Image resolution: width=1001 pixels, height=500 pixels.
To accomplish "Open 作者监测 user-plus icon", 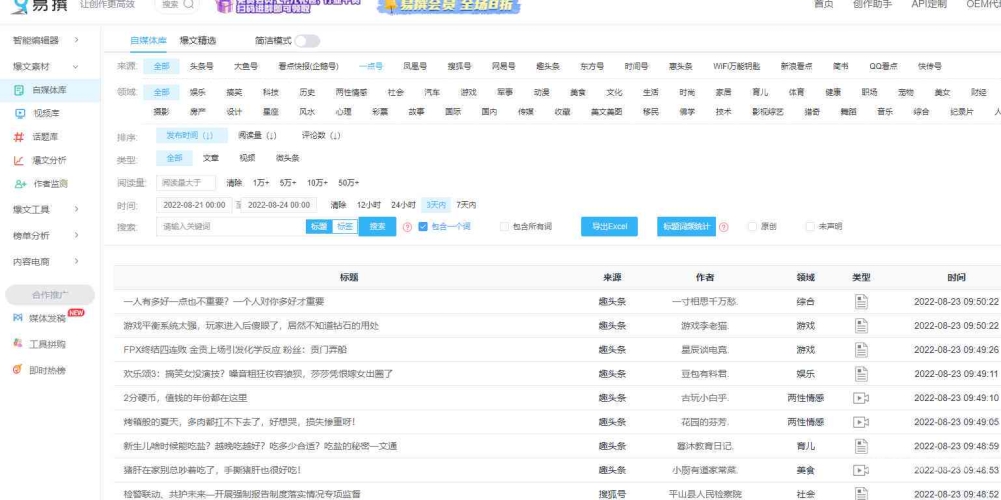I will click(19, 184).
